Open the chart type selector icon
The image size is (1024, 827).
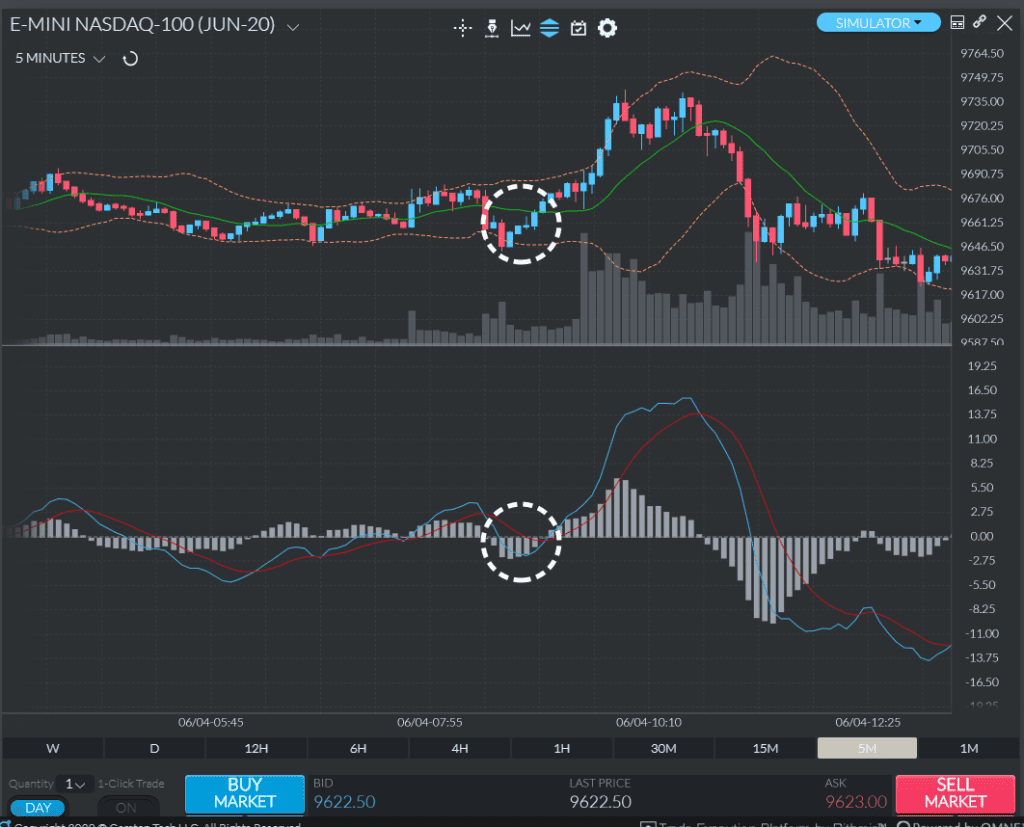click(x=520, y=27)
